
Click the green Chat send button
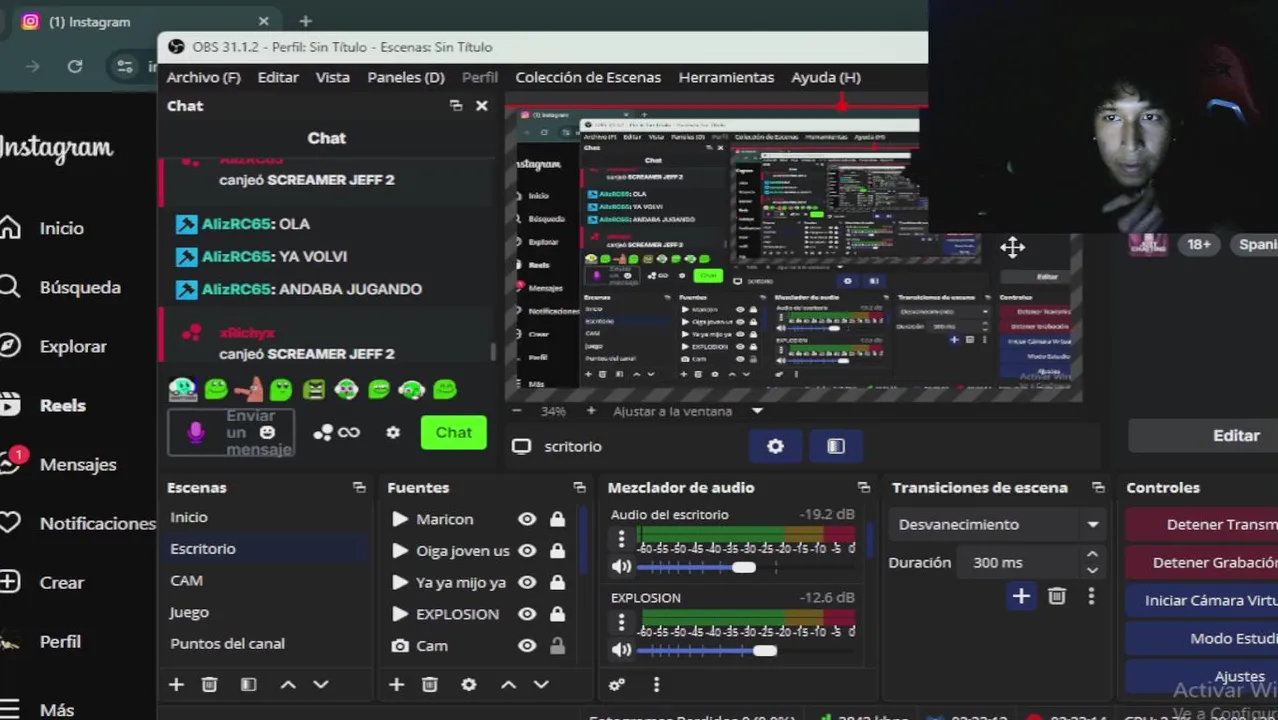[453, 432]
